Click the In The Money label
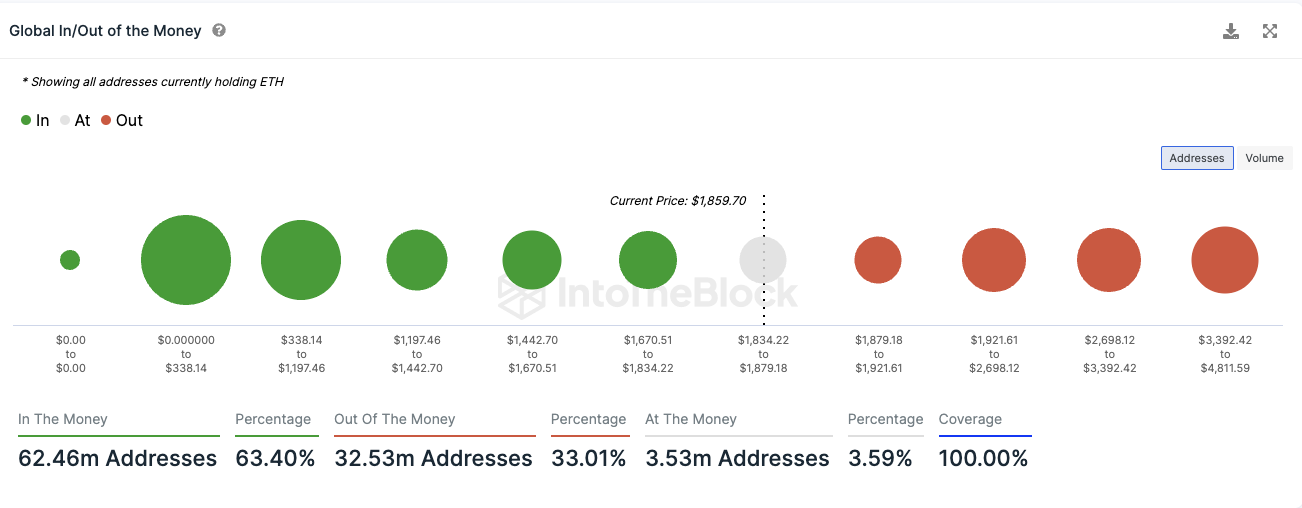Image resolution: width=1302 pixels, height=508 pixels. 63,419
